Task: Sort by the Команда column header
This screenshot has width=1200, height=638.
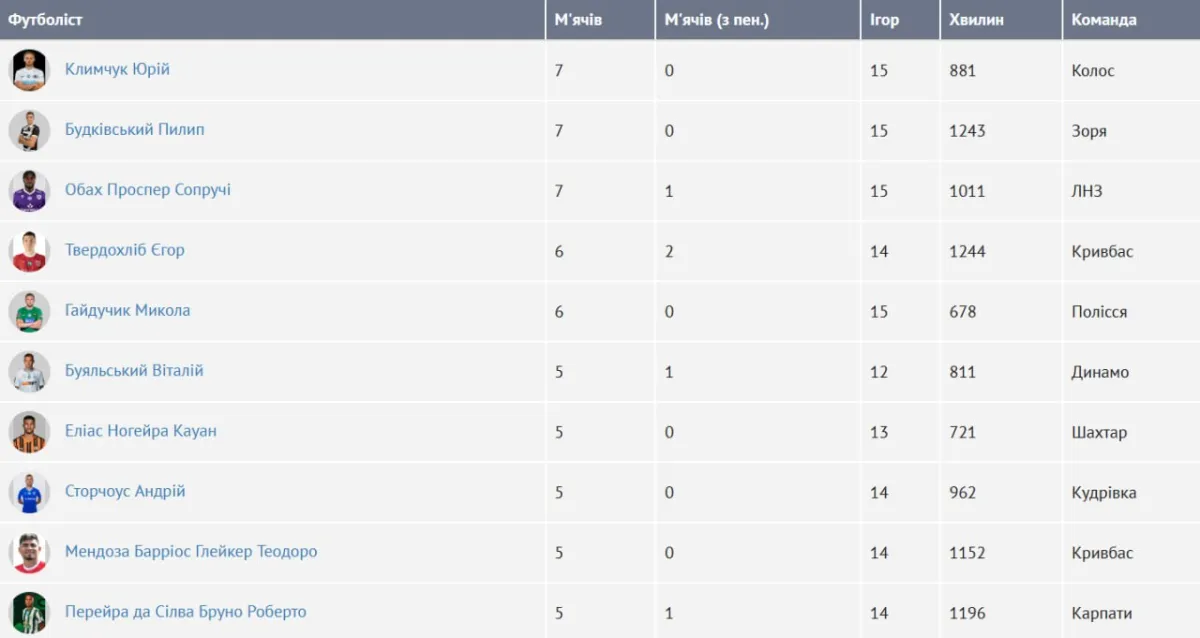Action: pos(1104,20)
